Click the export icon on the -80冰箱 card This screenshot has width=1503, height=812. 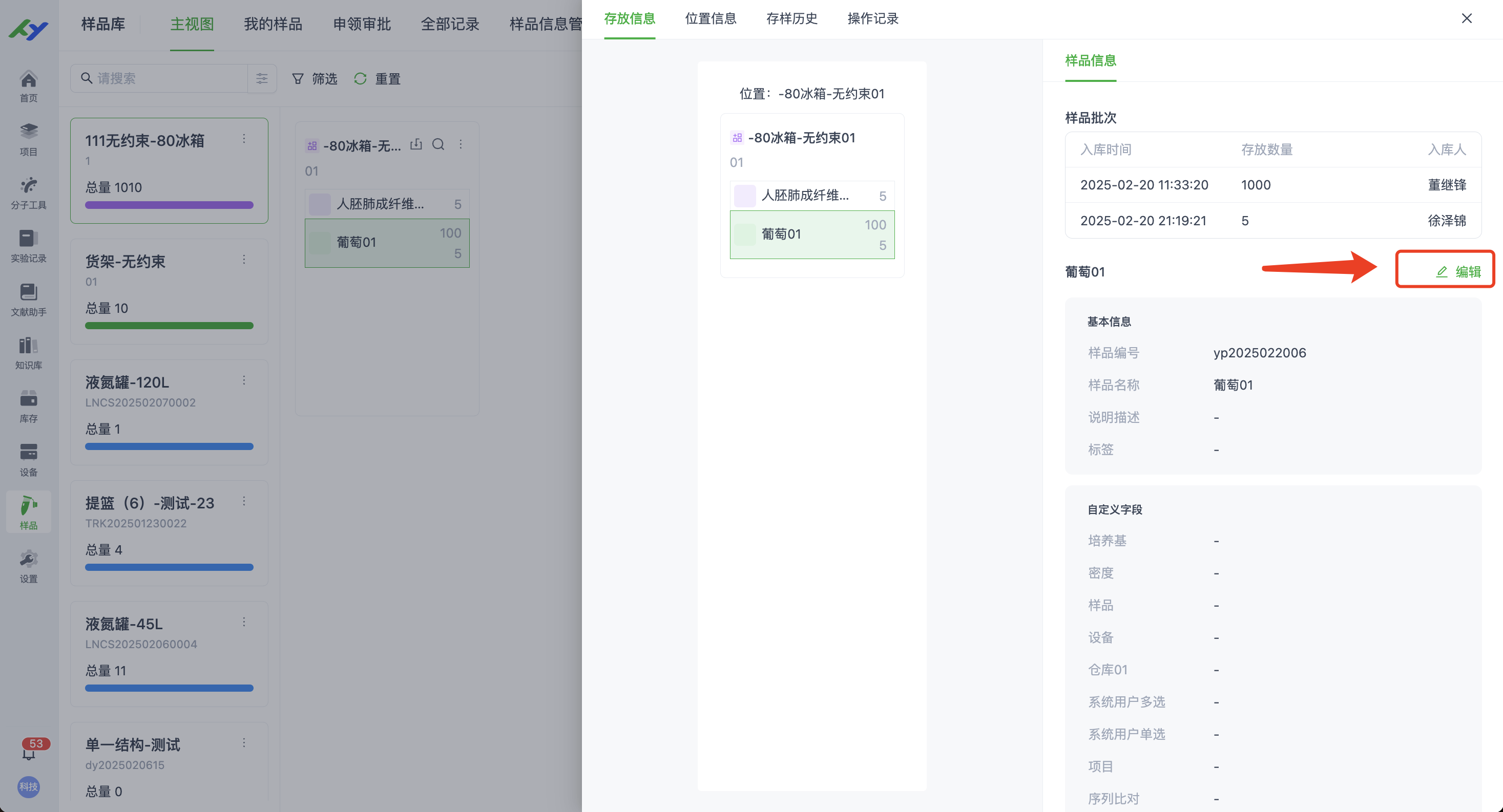pyautogui.click(x=416, y=144)
